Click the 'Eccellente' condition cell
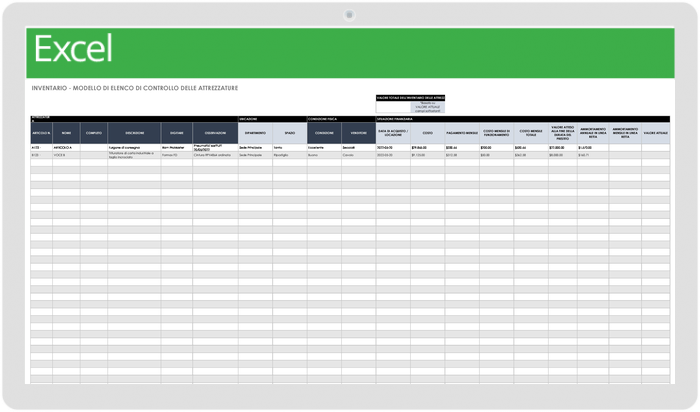 (x=324, y=148)
